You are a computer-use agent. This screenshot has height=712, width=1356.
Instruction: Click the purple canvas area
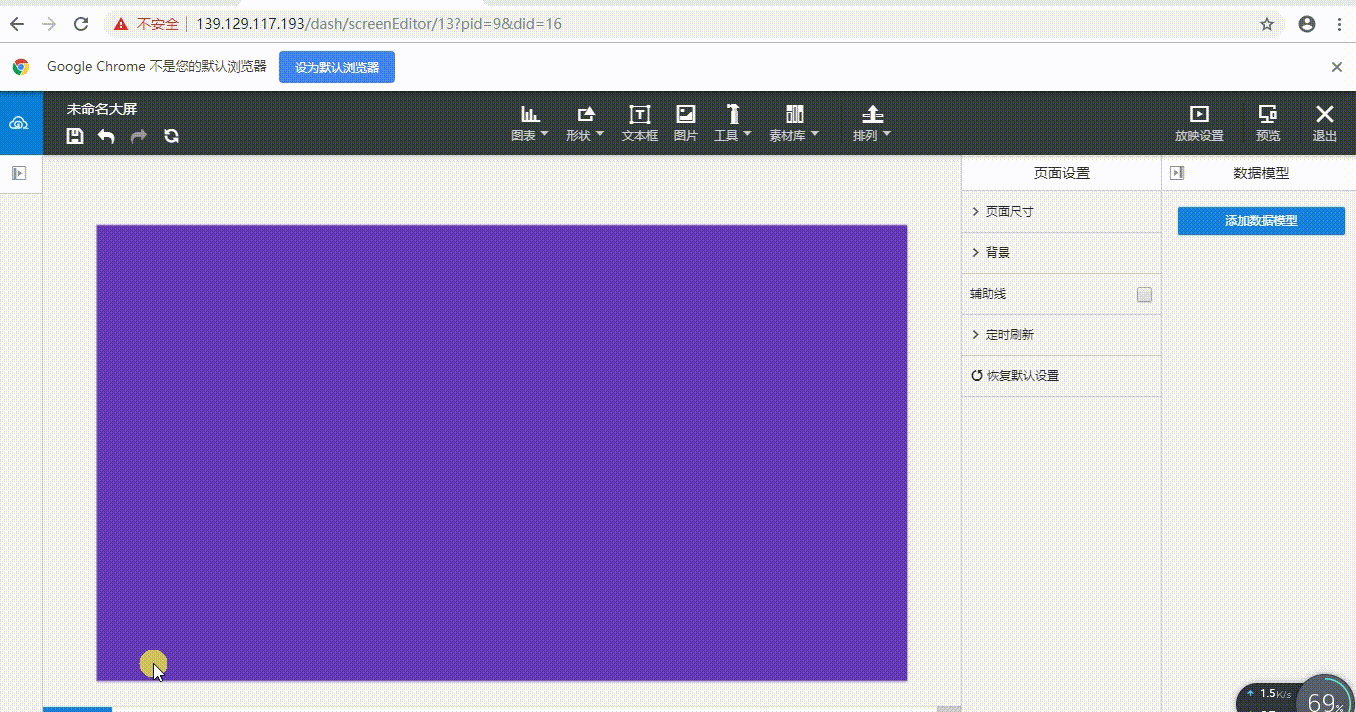click(x=501, y=453)
